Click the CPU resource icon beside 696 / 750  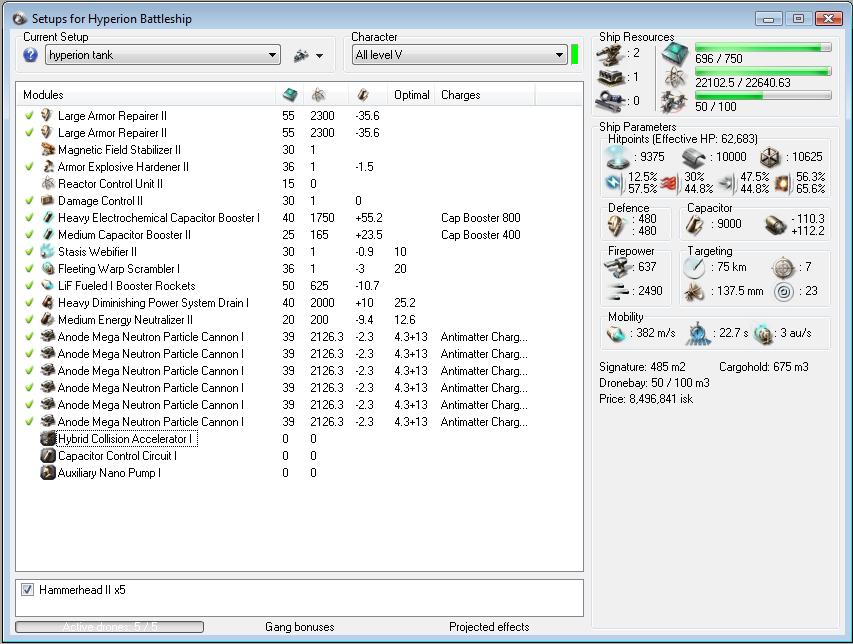675,53
